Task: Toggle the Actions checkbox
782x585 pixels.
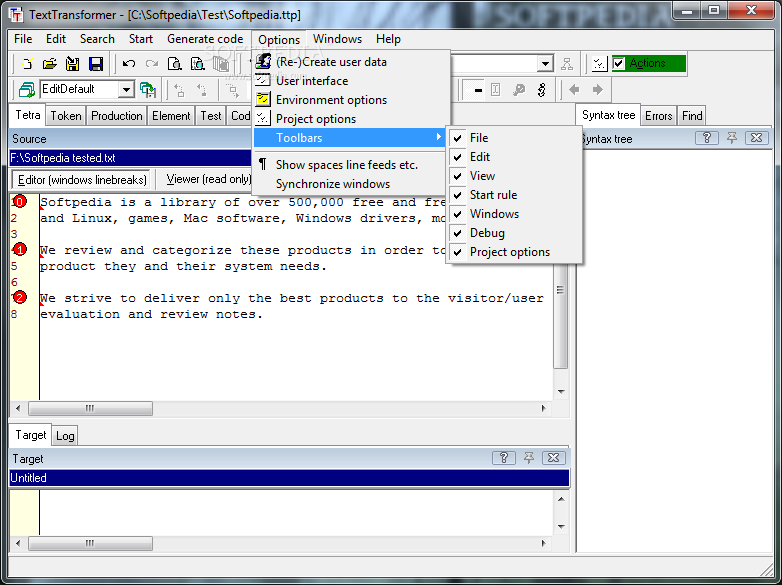Action: pyautogui.click(x=619, y=63)
